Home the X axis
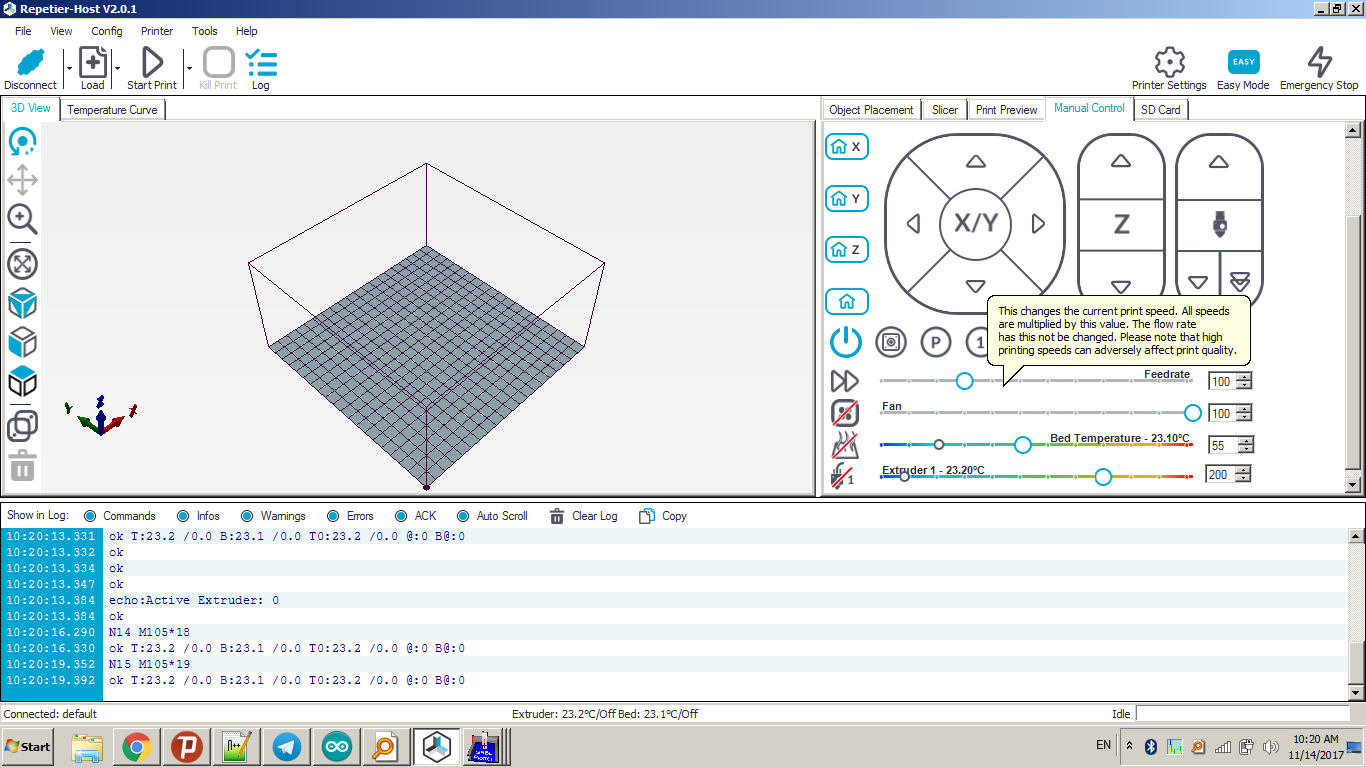 coord(846,147)
